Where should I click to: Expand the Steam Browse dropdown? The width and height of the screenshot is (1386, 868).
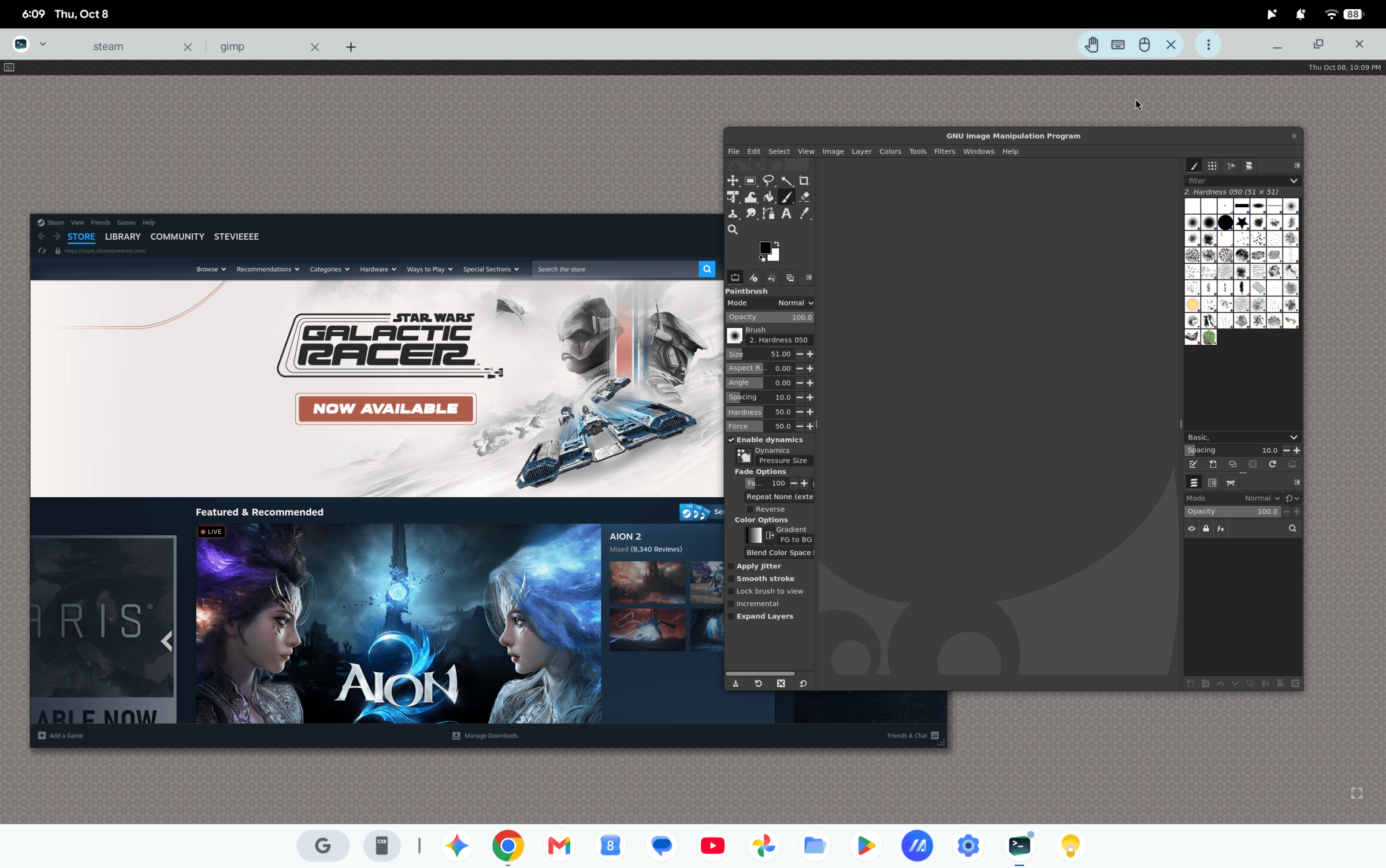[211, 269]
